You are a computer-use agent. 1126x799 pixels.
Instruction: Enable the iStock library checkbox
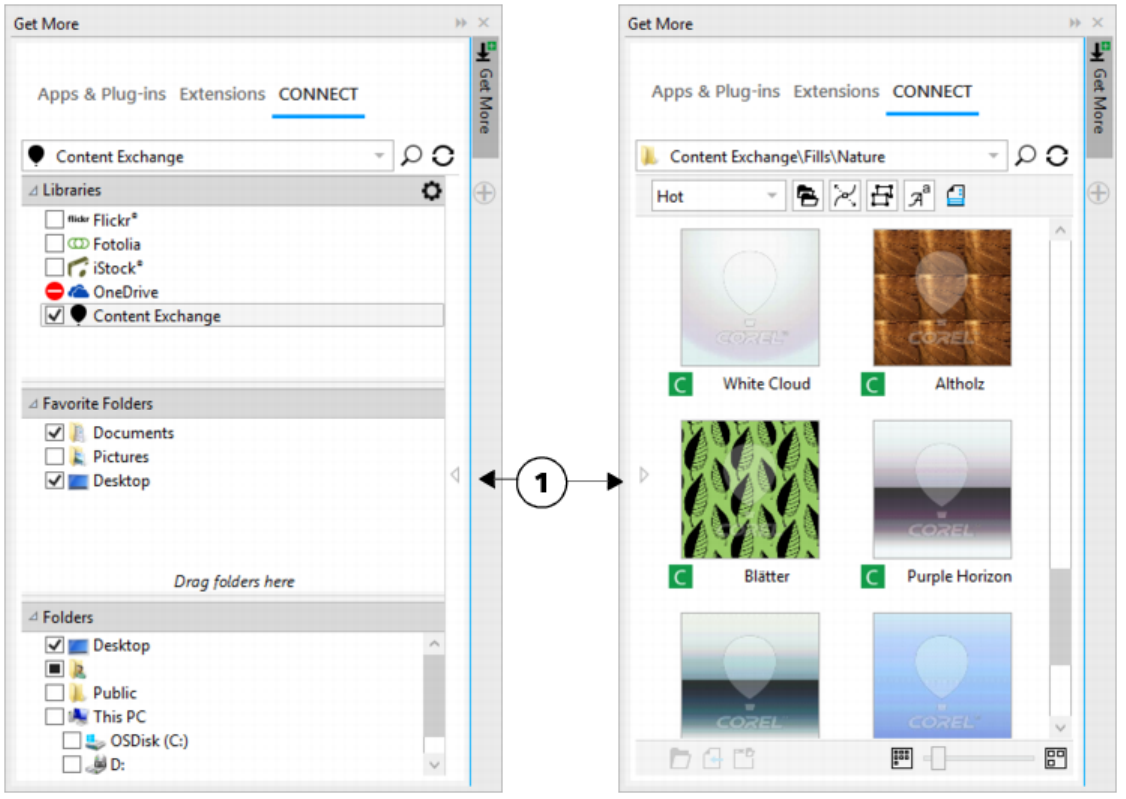(x=55, y=267)
